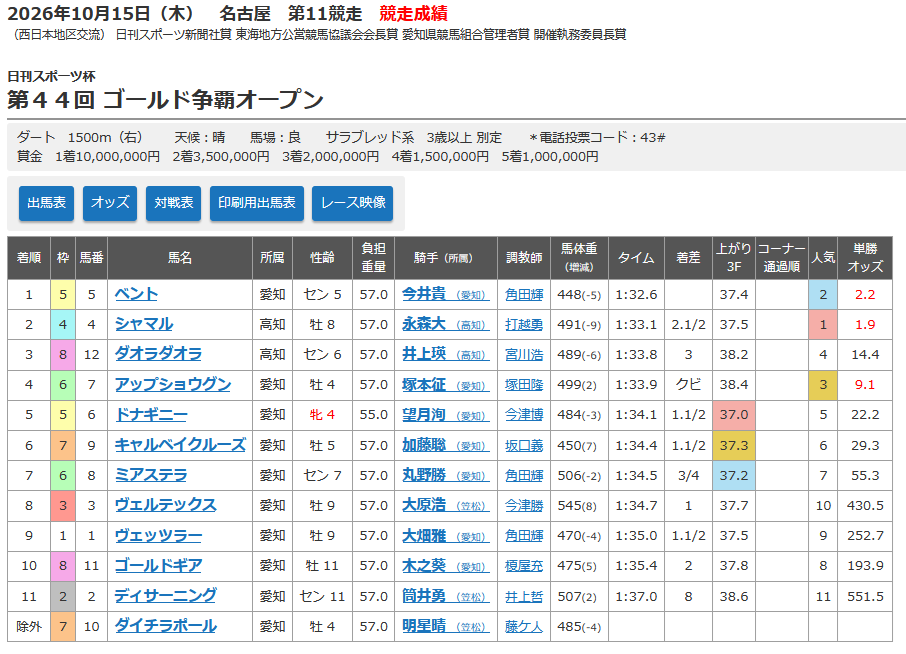
Task: Select odds value 551.5
Action: pos(865,596)
